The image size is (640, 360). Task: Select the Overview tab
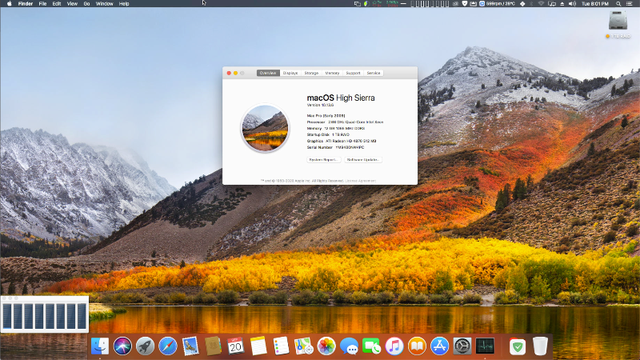tap(268, 73)
